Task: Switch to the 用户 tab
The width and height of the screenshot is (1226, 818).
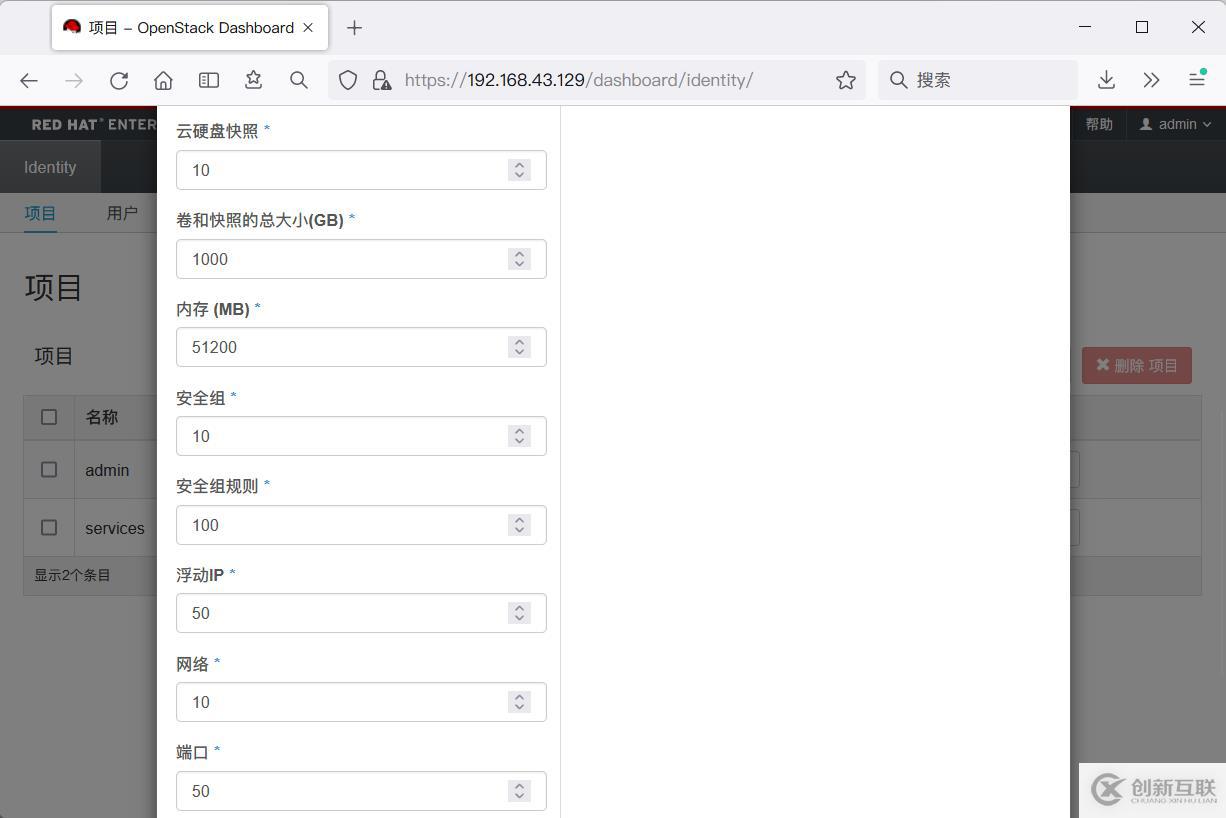Action: [122, 213]
